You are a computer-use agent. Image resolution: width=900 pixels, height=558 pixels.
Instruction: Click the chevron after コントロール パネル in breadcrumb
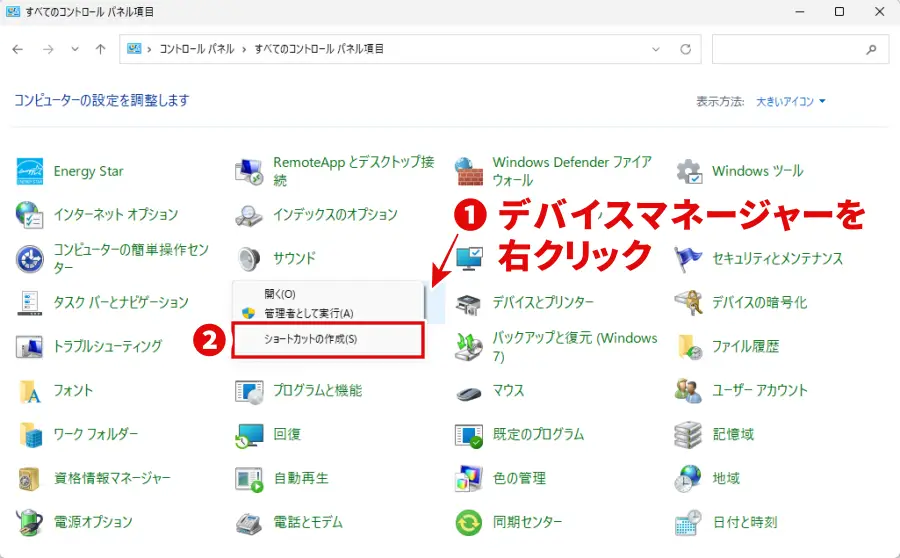[244, 49]
